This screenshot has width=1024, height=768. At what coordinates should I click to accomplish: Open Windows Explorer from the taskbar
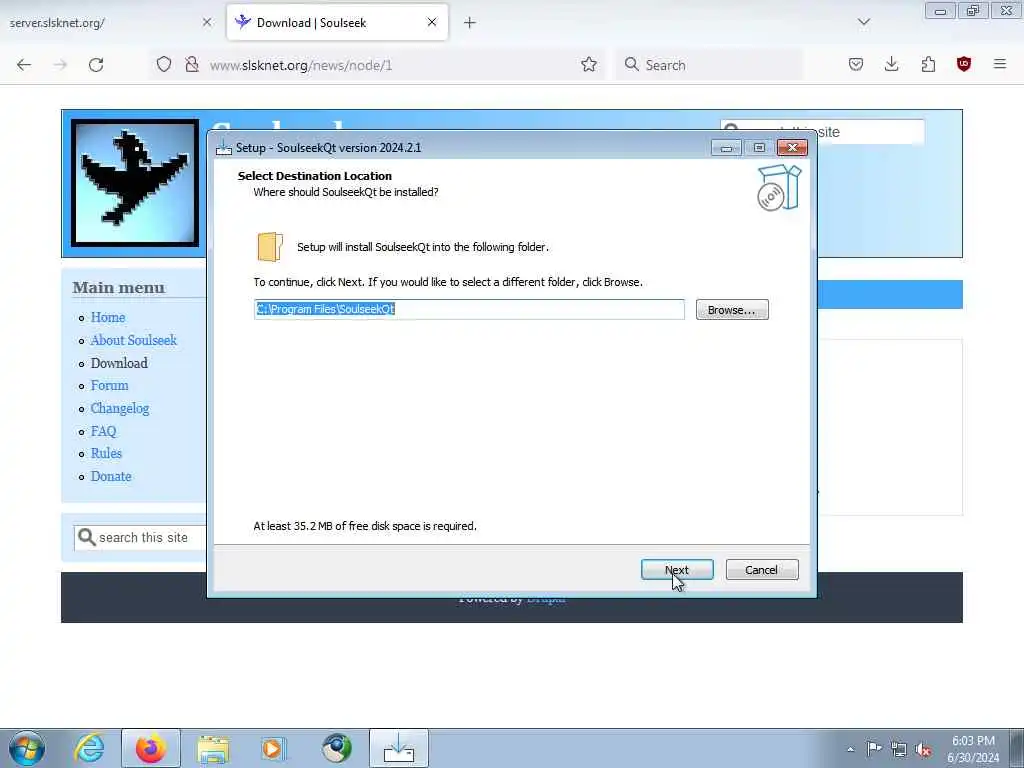pos(213,748)
